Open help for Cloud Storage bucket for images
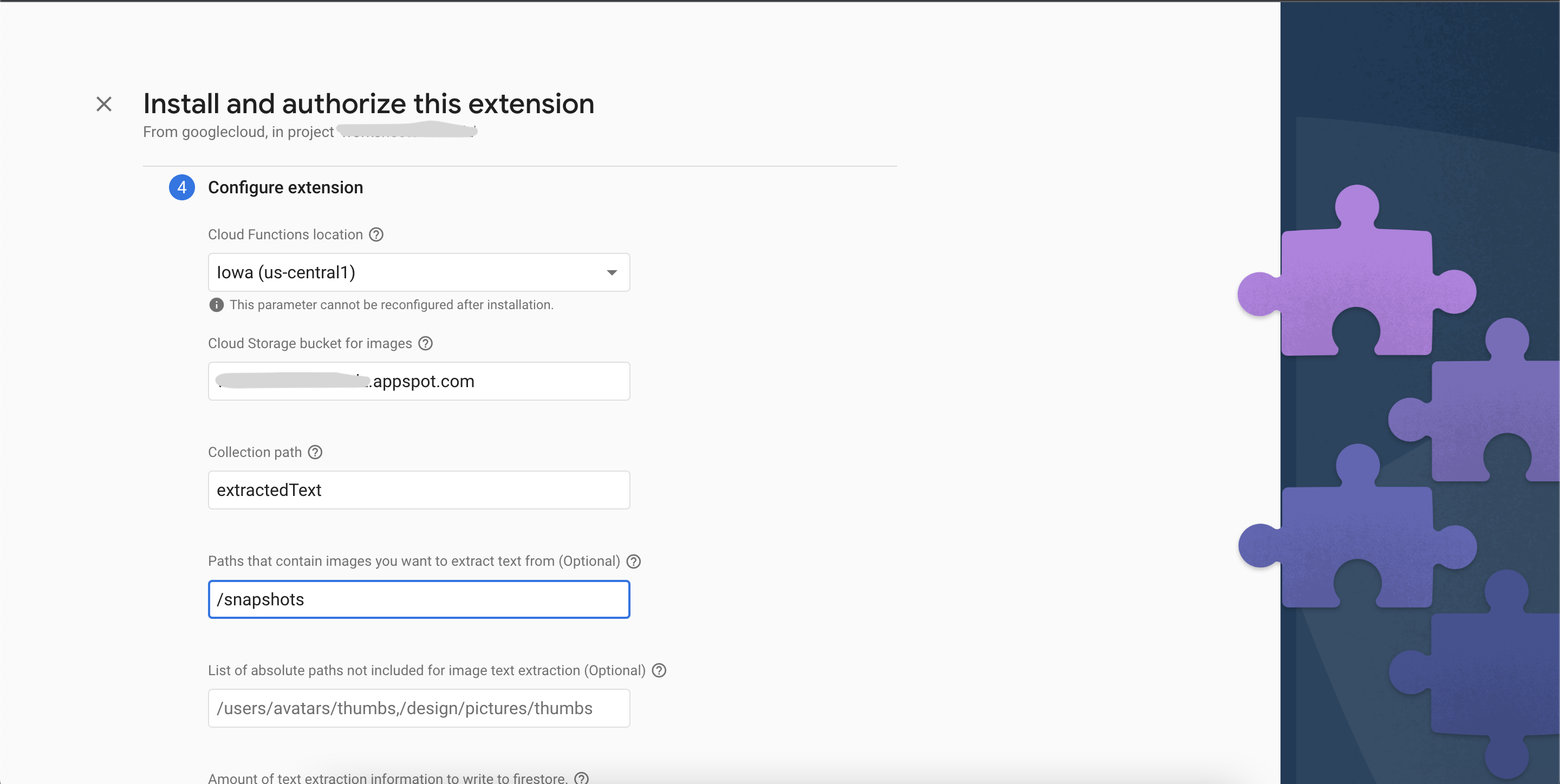This screenshot has height=784, width=1560. click(426, 343)
